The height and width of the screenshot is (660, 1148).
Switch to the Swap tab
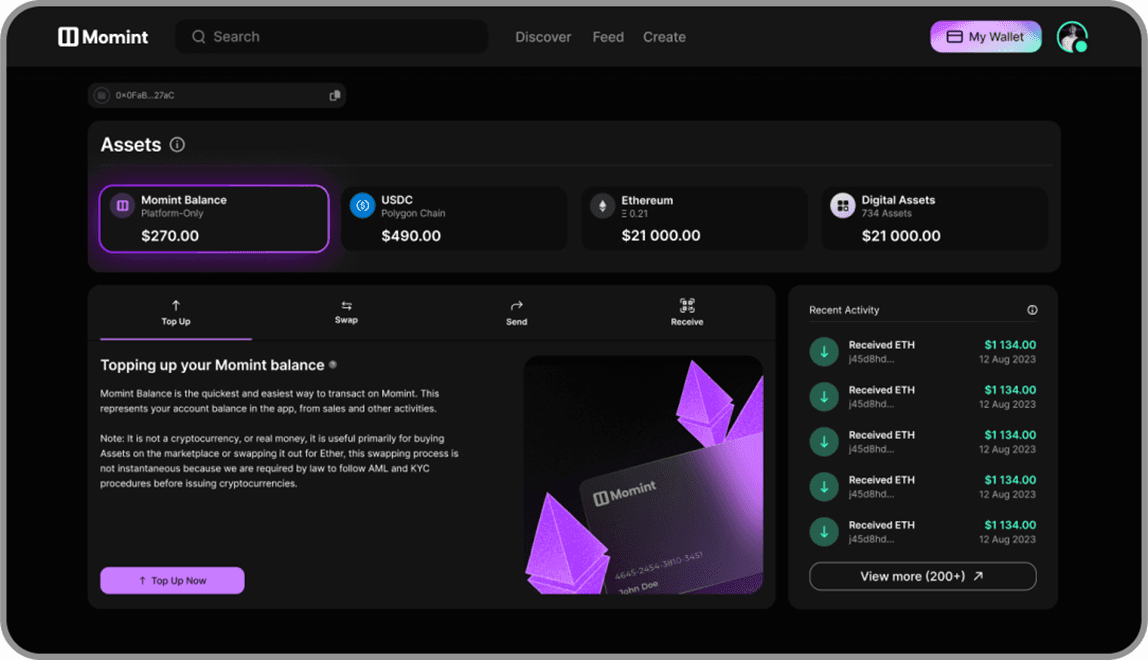pos(346,312)
